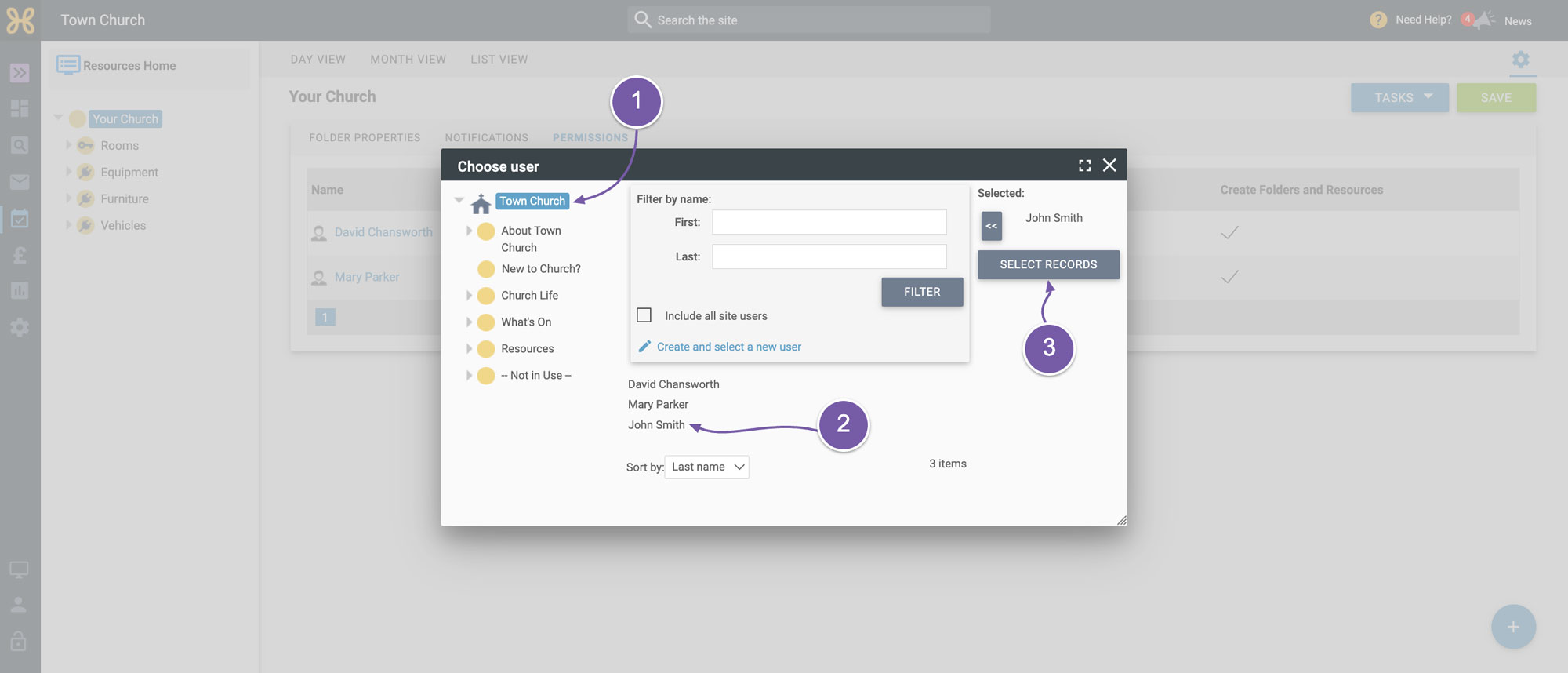1568x673 pixels.
Task: Open the settings gear at top right
Action: click(1521, 60)
